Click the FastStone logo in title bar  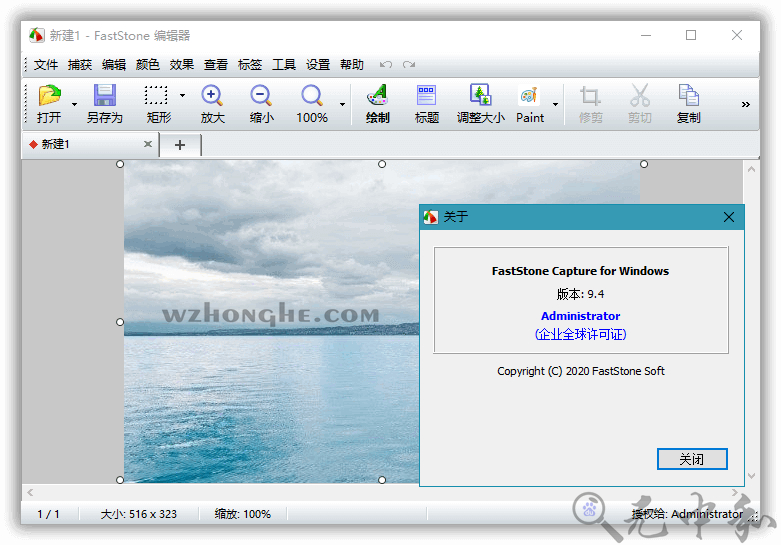coord(36,35)
